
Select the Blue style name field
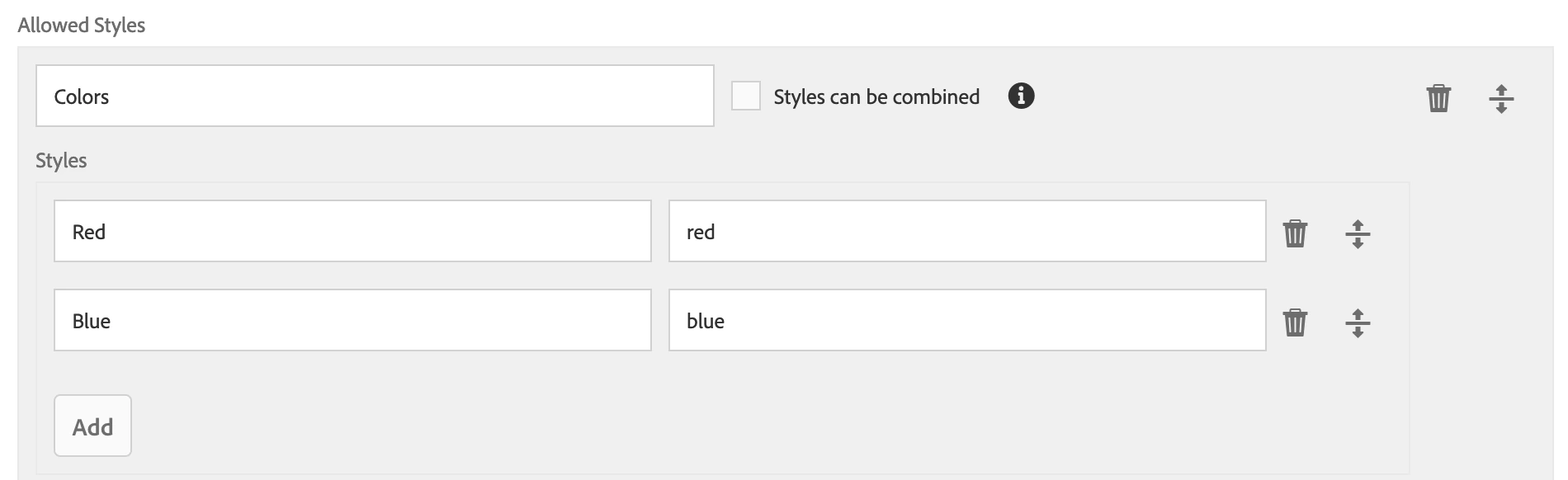click(352, 320)
